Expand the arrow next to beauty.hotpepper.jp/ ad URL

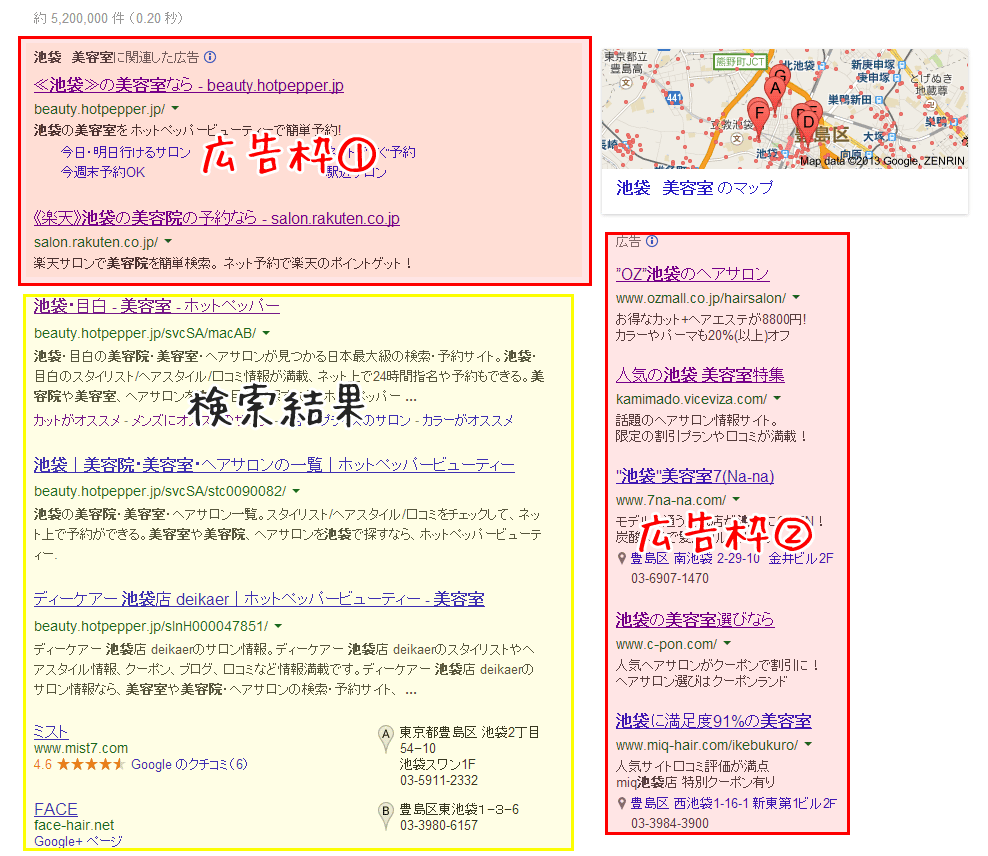click(175, 108)
